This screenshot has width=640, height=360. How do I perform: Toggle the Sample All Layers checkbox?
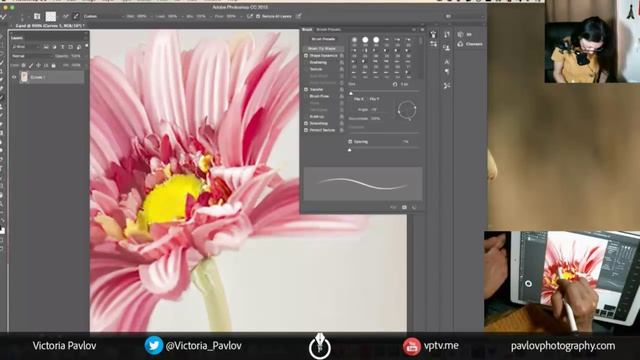(258, 16)
